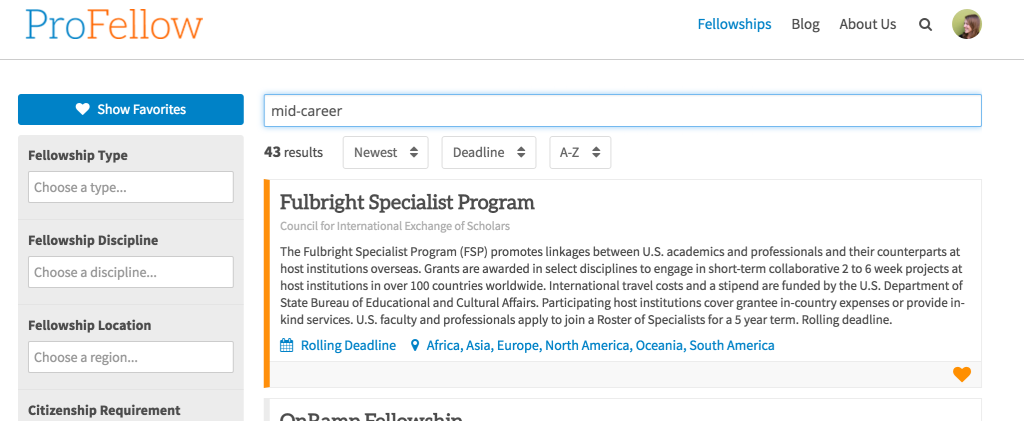Viewport: 1024px width, 421px height.
Task: Click the location pin icon beside Africa
Action: (x=416, y=346)
